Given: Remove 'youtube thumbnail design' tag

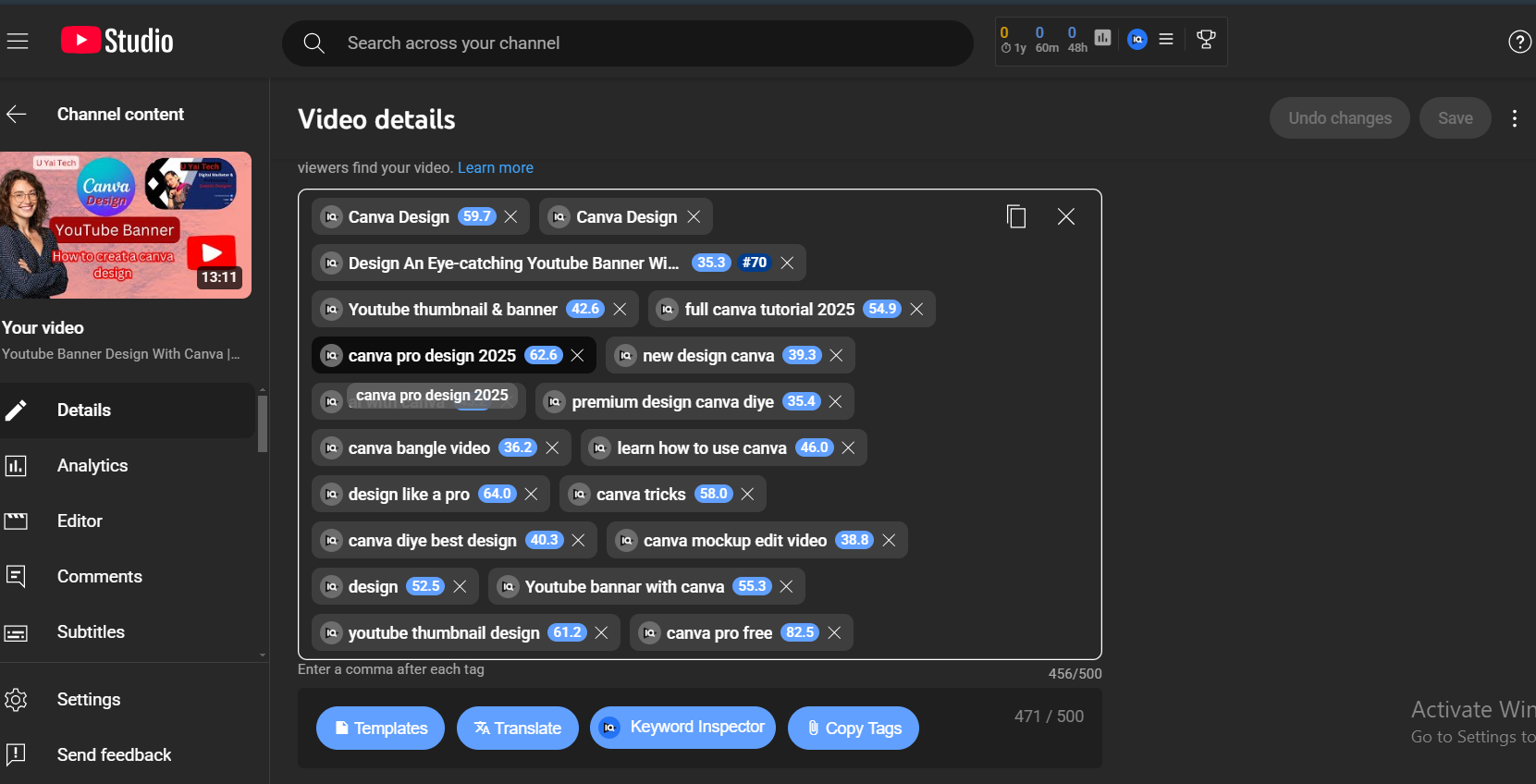Looking at the screenshot, I should [601, 632].
